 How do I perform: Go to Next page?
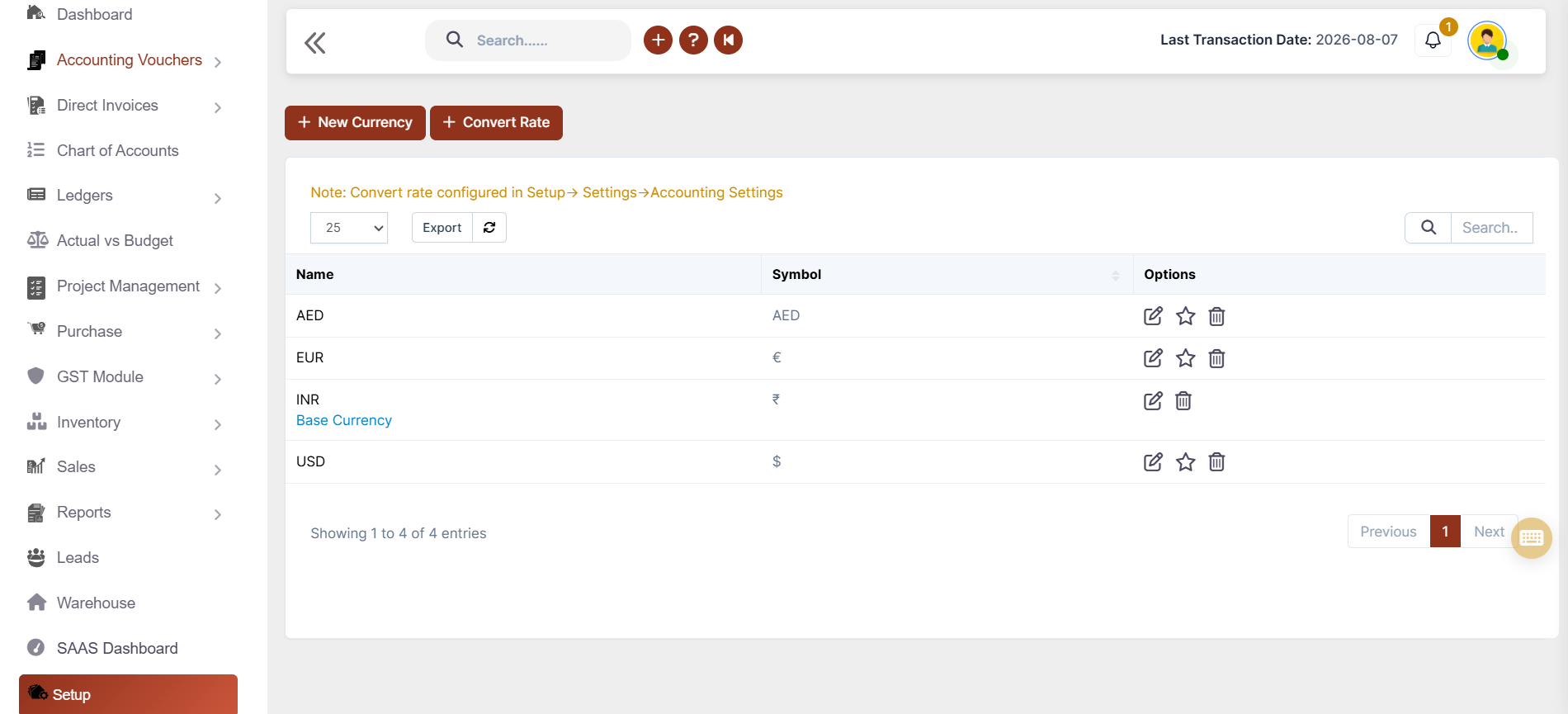tap(1489, 532)
